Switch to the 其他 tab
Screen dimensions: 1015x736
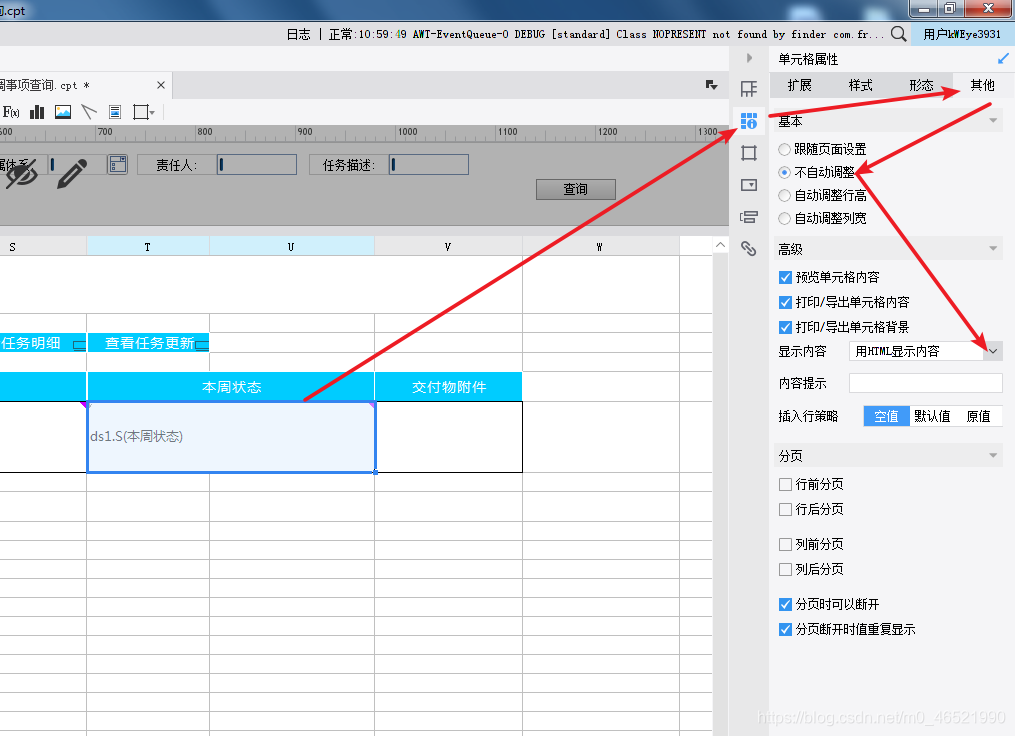tap(982, 85)
